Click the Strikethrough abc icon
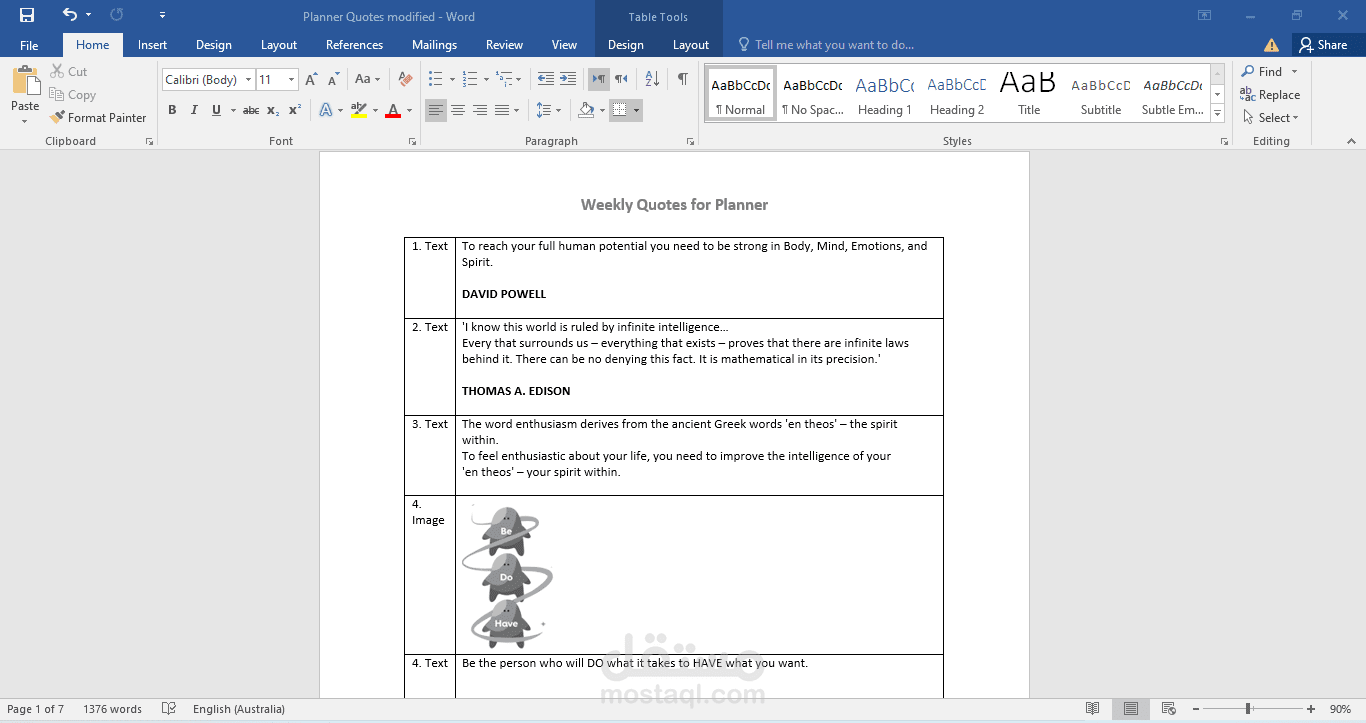This screenshot has height=723, width=1366. [251, 110]
